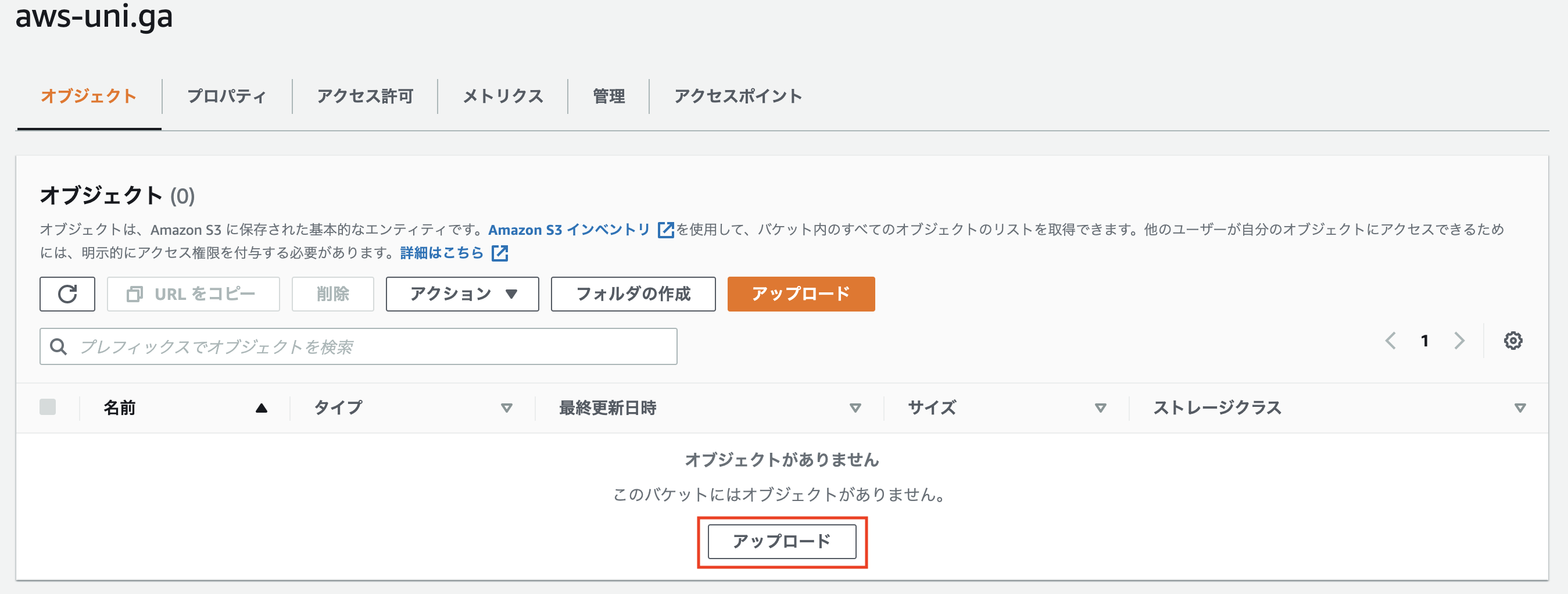This screenshot has width=1568, height=594.
Task: Open the アクション dropdown menu
Action: click(461, 294)
